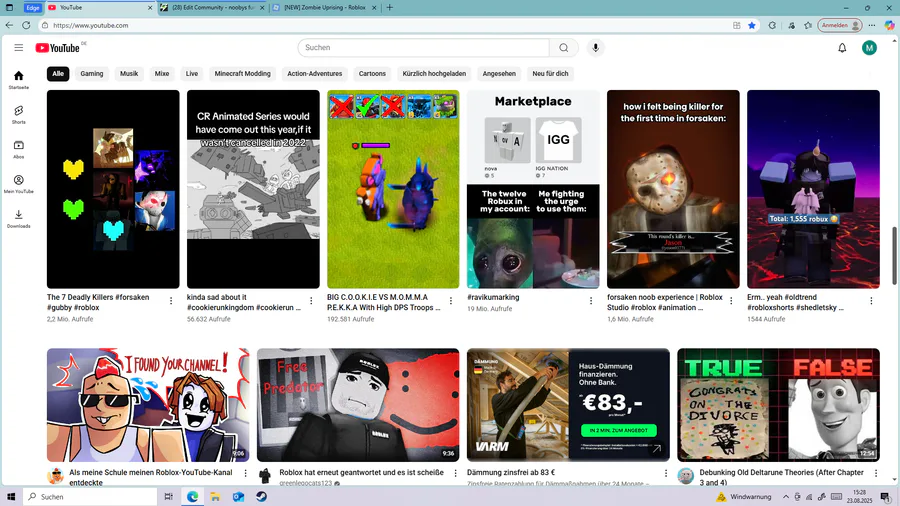Image resolution: width=900 pixels, height=506 pixels.
Task: Launch Steam from the taskbar
Action: tap(261, 497)
